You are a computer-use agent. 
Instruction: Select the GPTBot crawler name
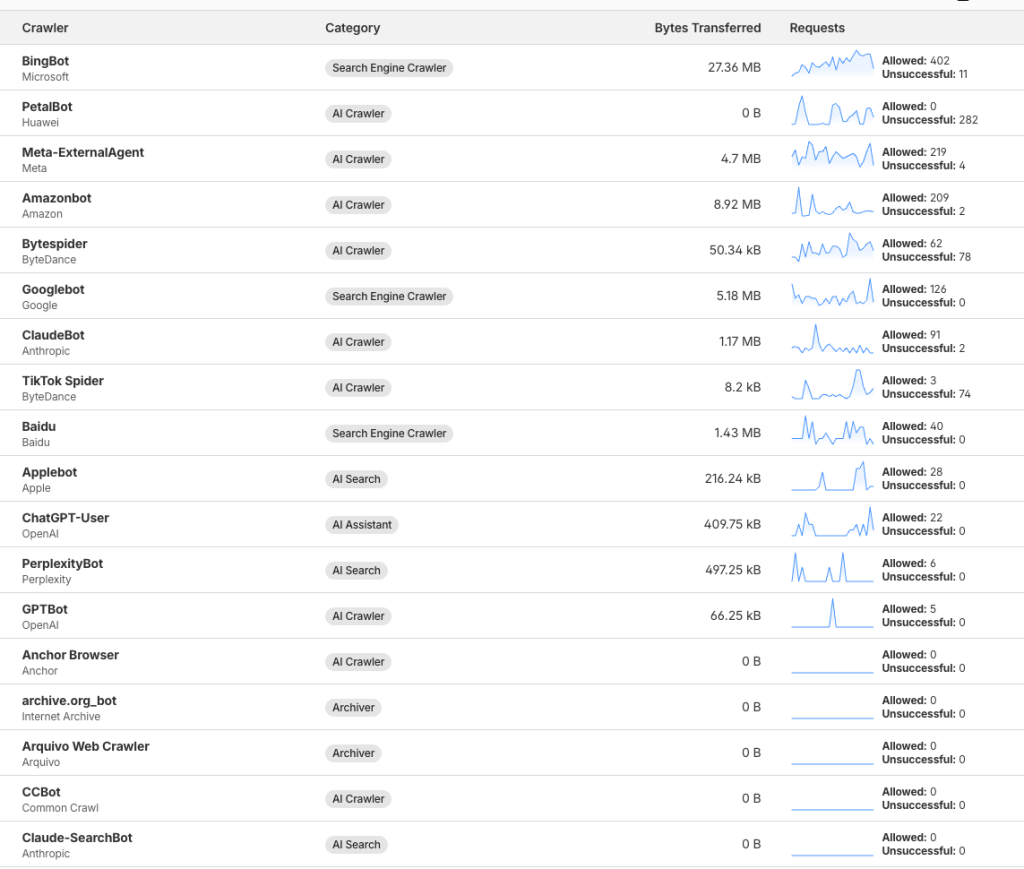(44, 609)
